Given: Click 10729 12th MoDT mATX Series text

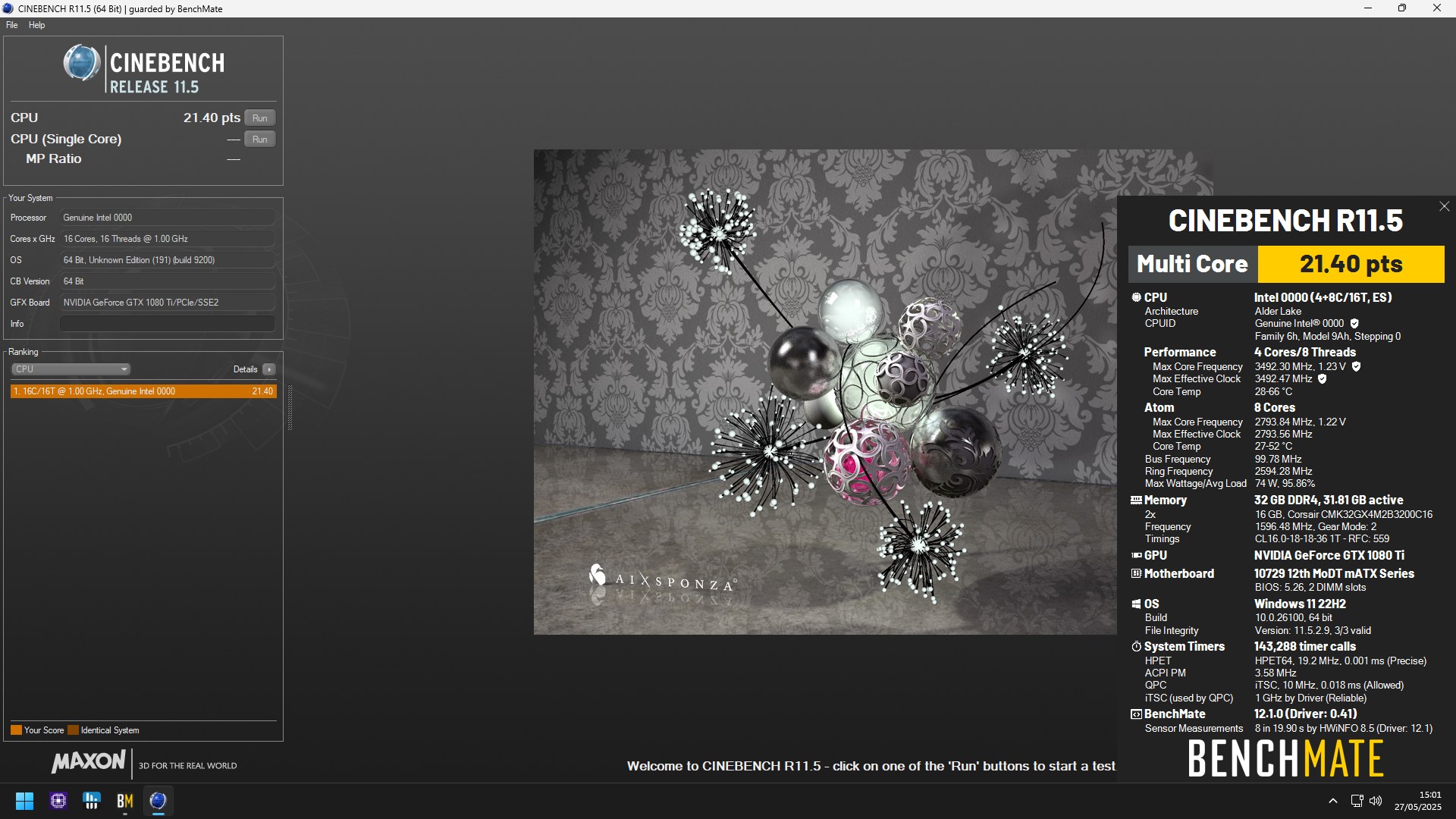Looking at the screenshot, I should point(1334,574).
